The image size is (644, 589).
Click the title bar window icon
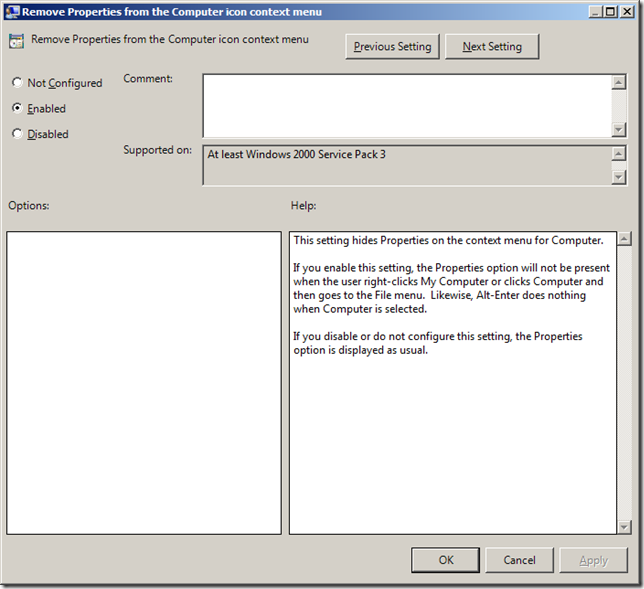pyautogui.click(x=12, y=11)
